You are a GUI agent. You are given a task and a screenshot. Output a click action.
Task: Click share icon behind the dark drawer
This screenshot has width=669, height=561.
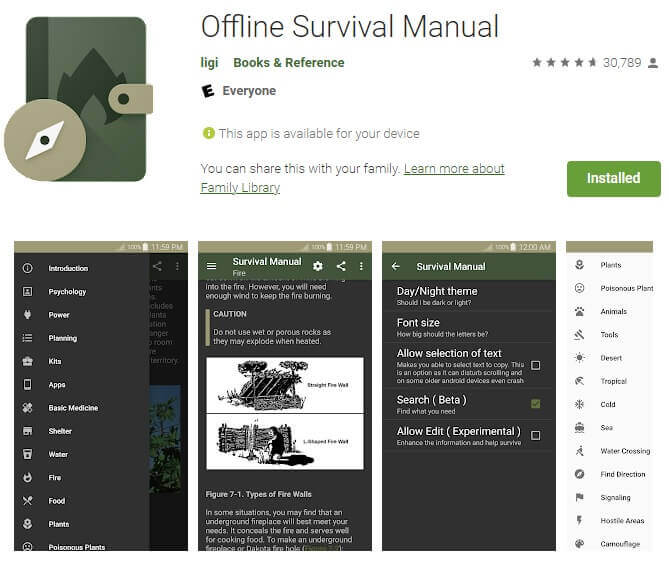click(157, 266)
